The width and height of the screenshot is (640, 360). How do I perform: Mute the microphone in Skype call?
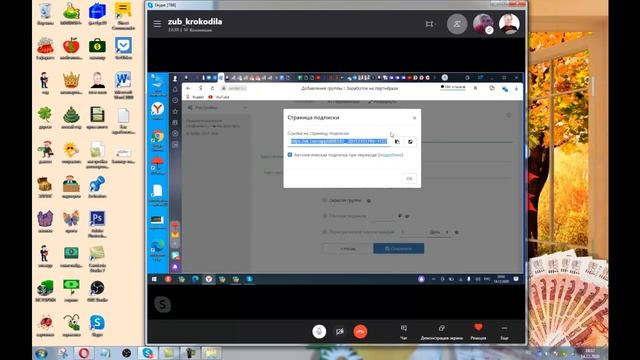pyautogui.click(x=319, y=331)
